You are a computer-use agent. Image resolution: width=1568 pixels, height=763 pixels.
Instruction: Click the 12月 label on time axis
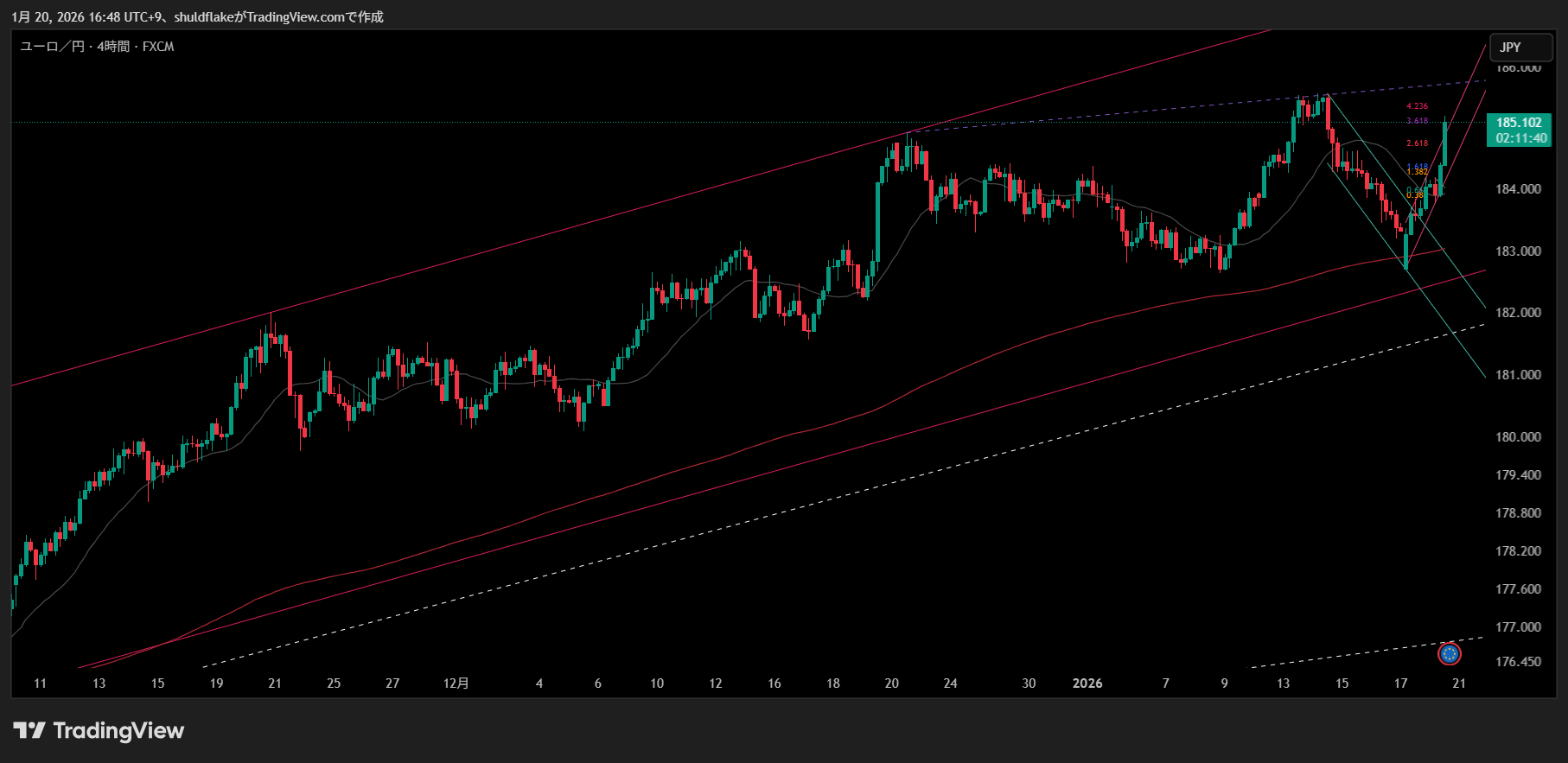(x=456, y=684)
